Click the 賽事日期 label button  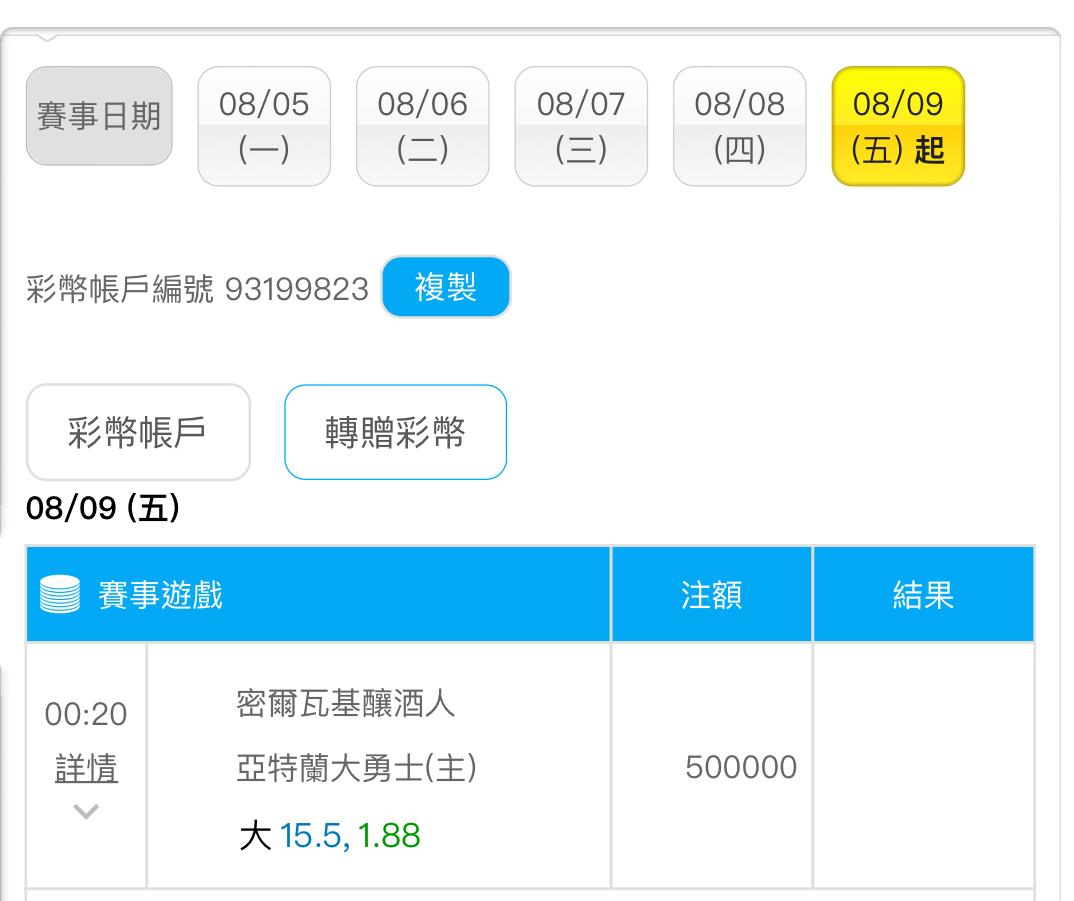(99, 116)
